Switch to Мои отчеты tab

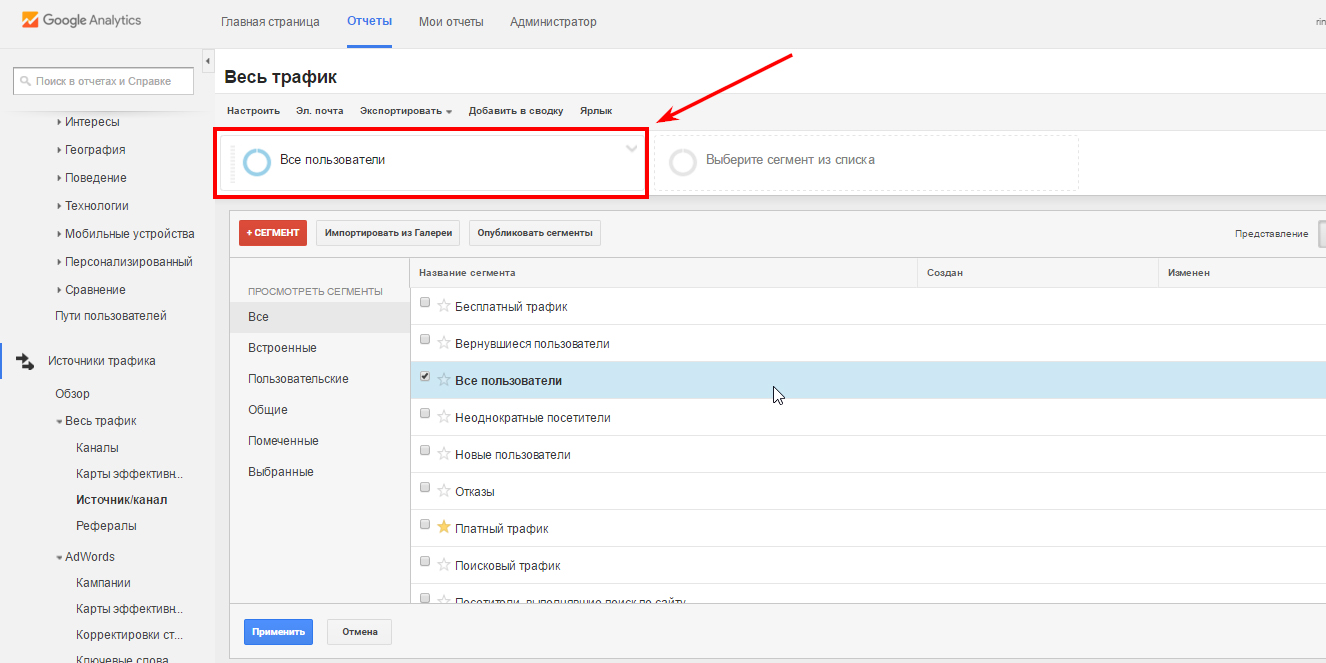(451, 22)
